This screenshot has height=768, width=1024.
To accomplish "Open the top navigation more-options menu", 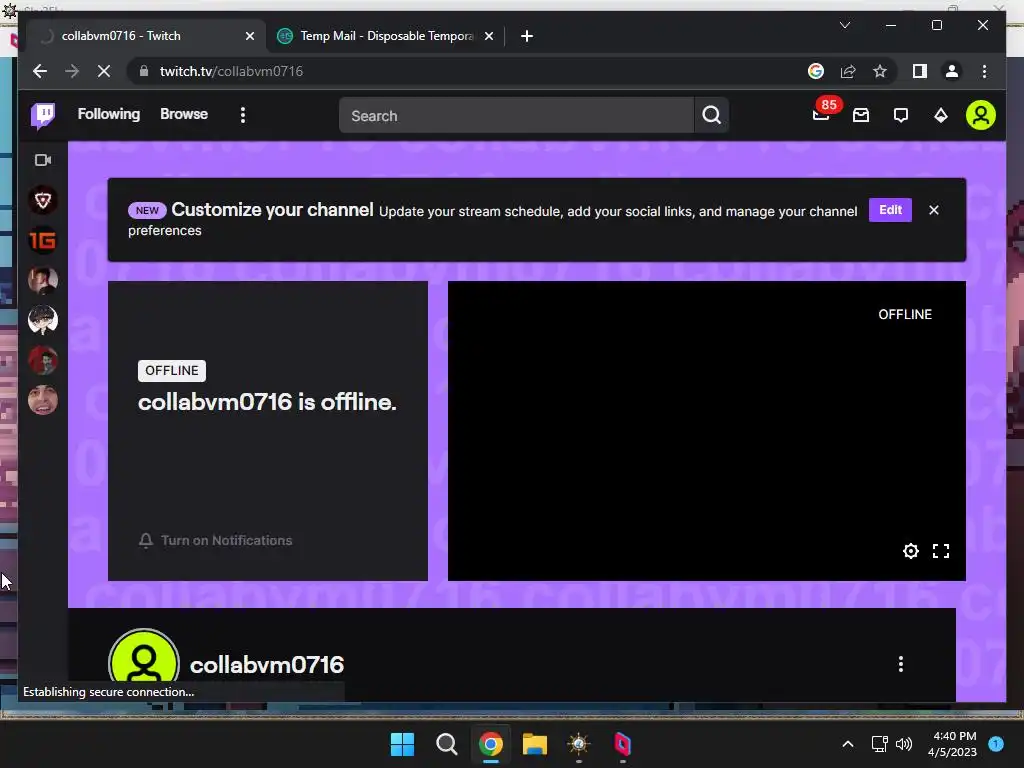I will (243, 116).
